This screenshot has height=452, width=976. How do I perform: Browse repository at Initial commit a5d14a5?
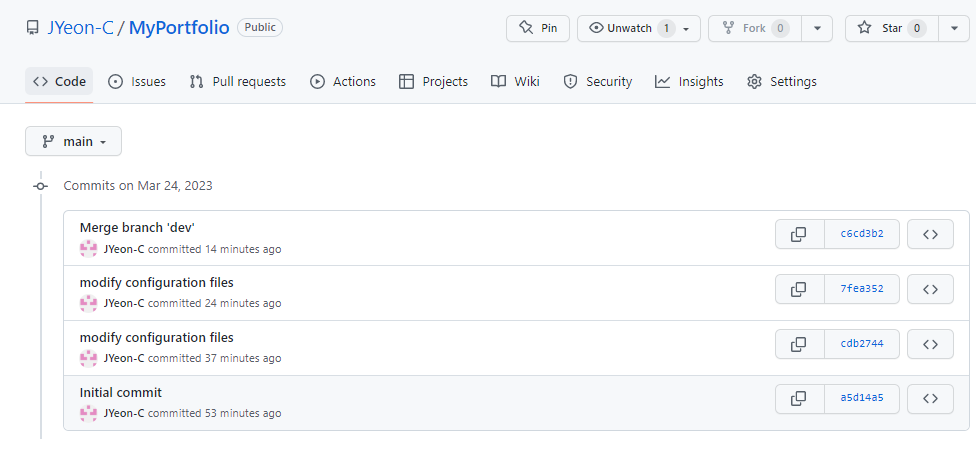tap(930, 398)
